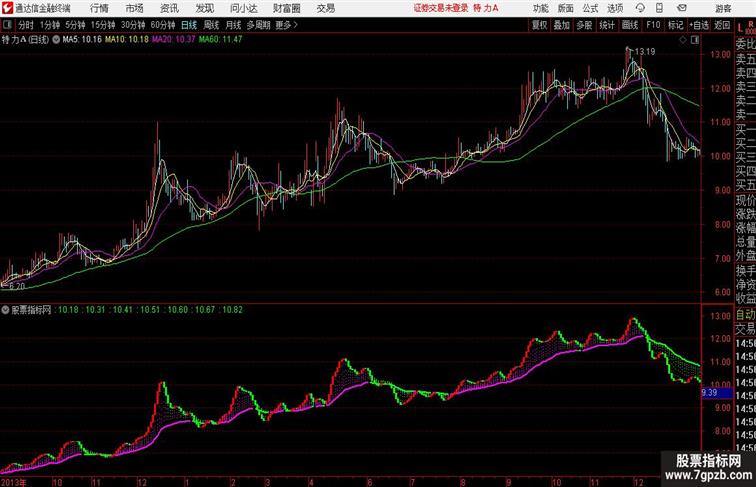The image size is (756, 487).
Task: Click the 复权 toolbar button
Action: pos(539,25)
